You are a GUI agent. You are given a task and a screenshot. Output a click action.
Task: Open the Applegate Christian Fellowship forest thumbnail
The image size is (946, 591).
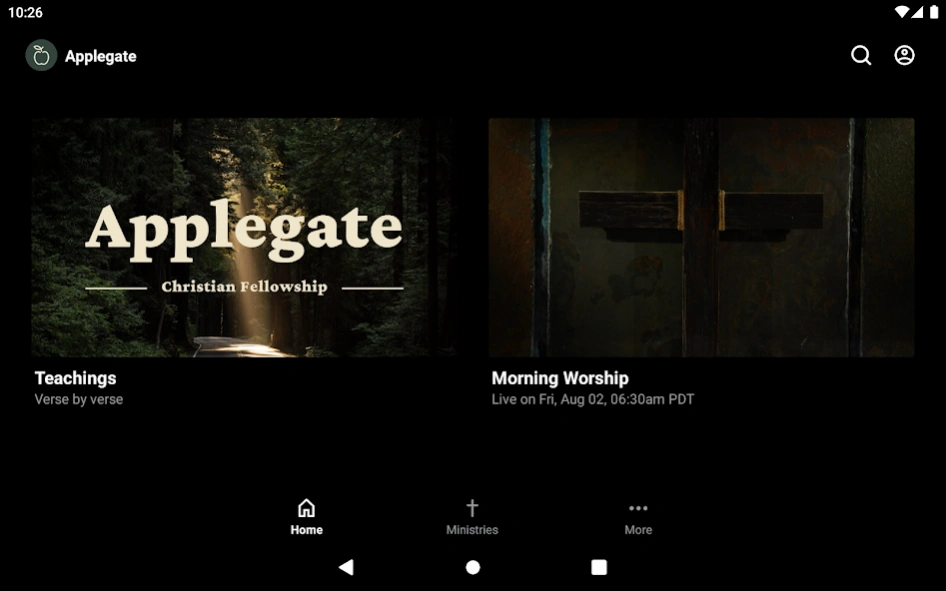click(244, 237)
